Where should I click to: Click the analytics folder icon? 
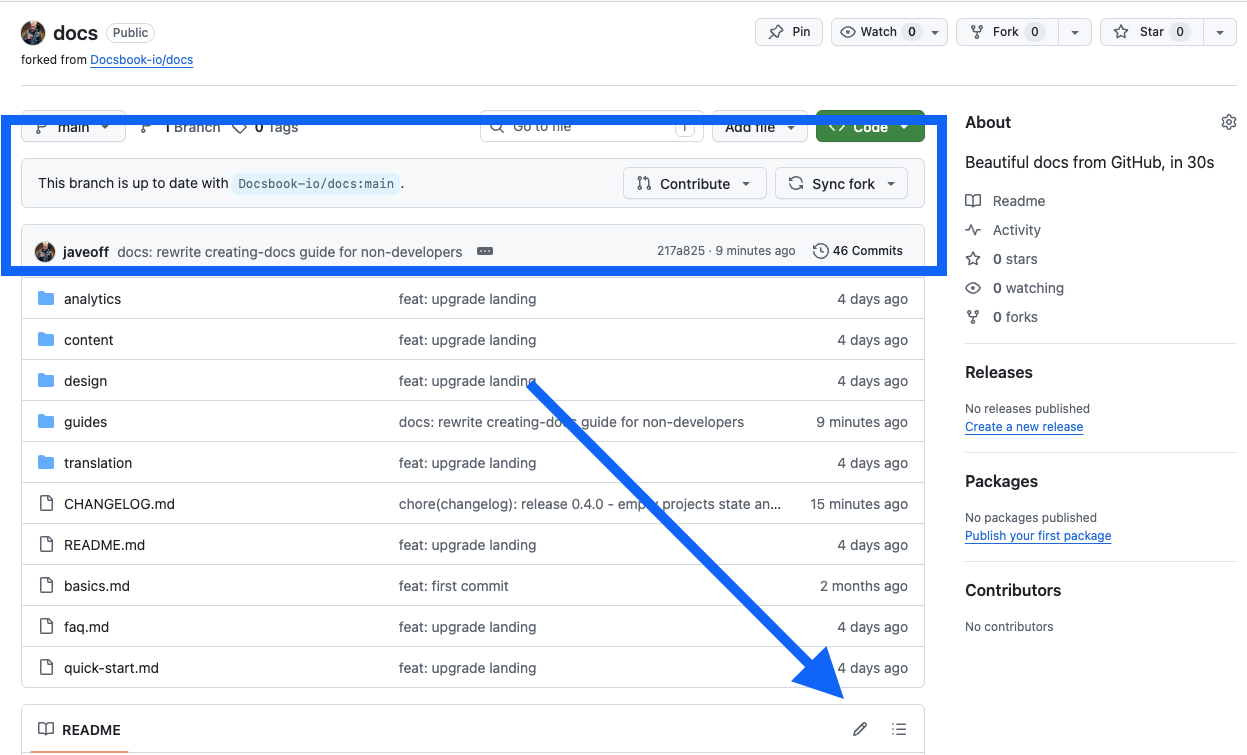(x=46, y=298)
